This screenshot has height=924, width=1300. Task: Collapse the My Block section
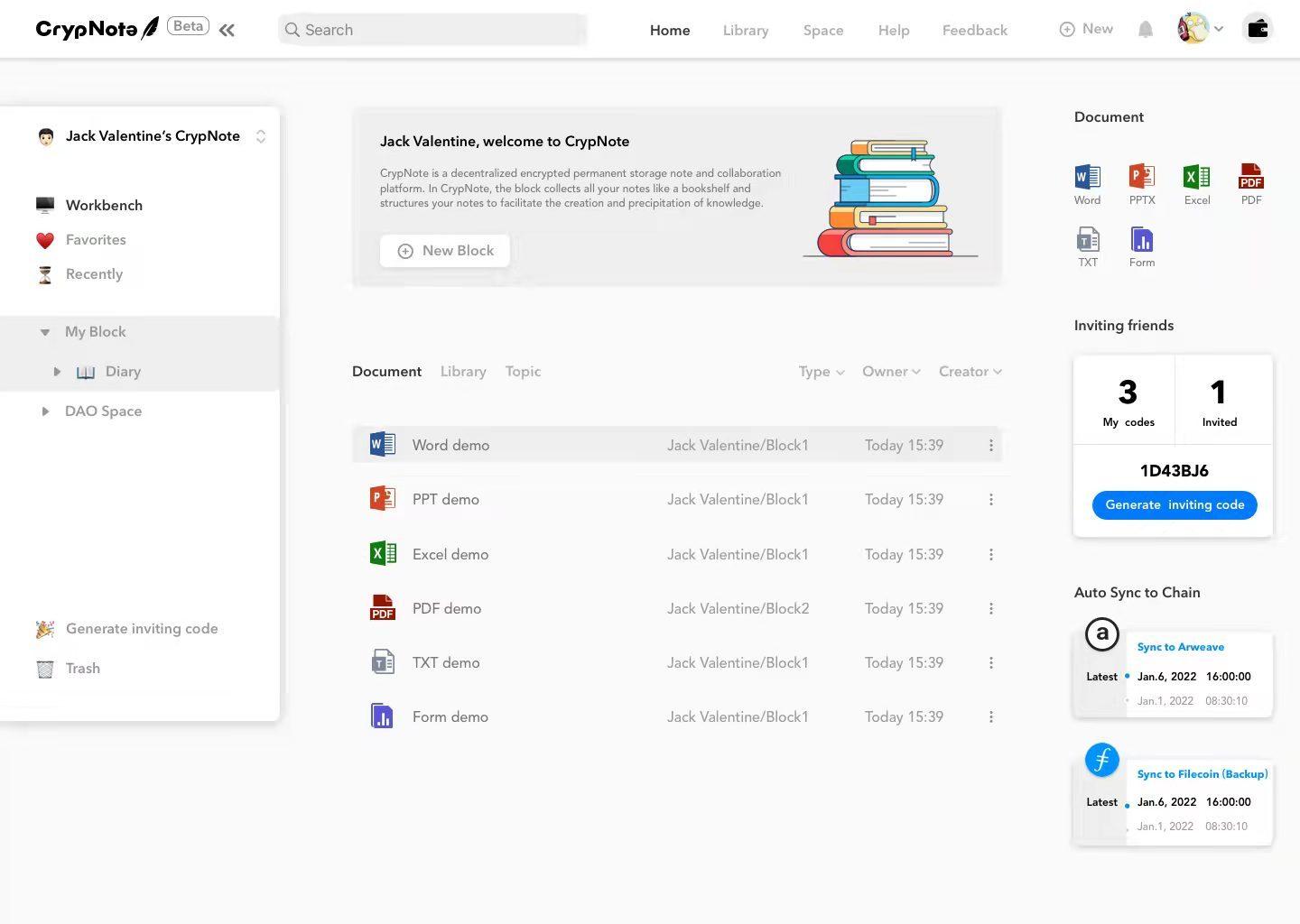click(x=45, y=332)
